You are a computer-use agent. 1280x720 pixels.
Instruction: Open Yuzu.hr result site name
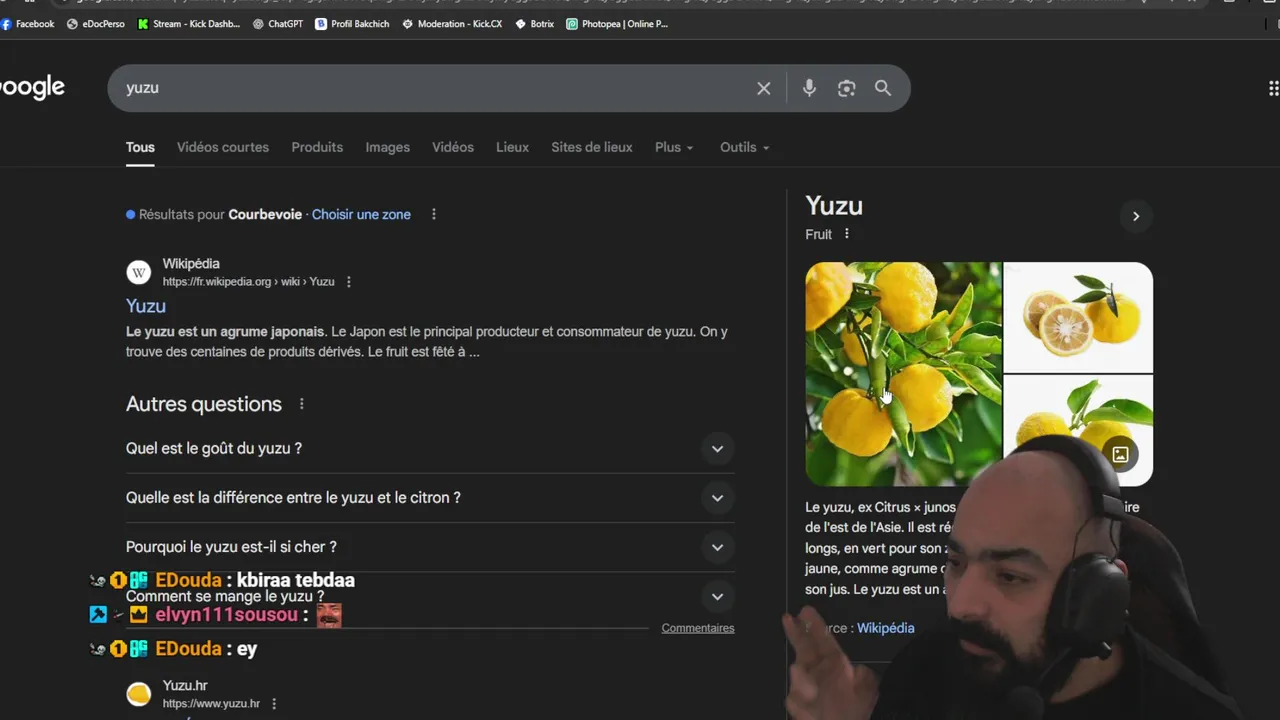tap(185, 685)
